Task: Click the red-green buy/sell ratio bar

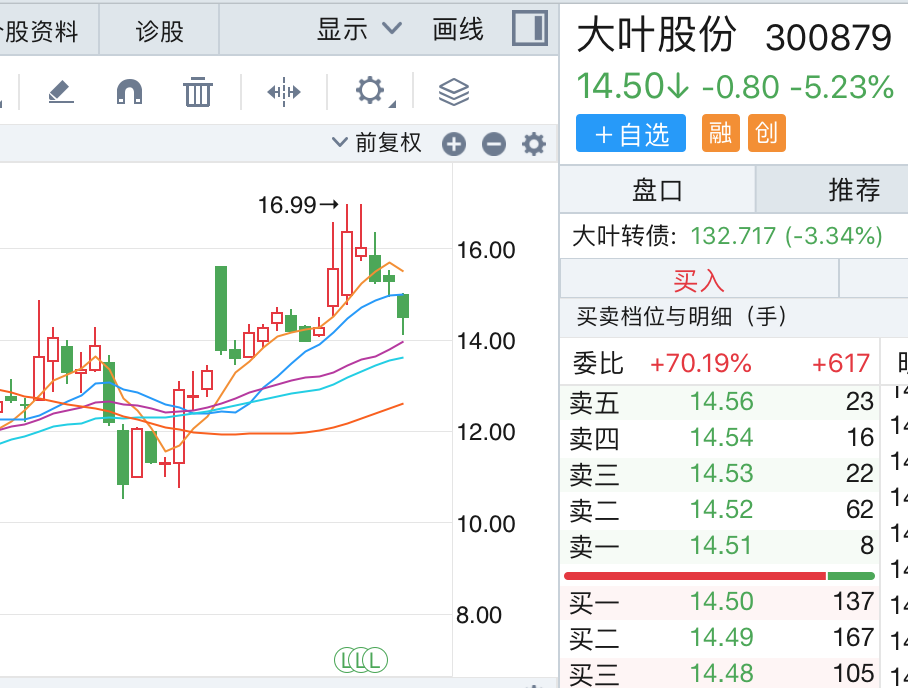Action: tap(718, 576)
